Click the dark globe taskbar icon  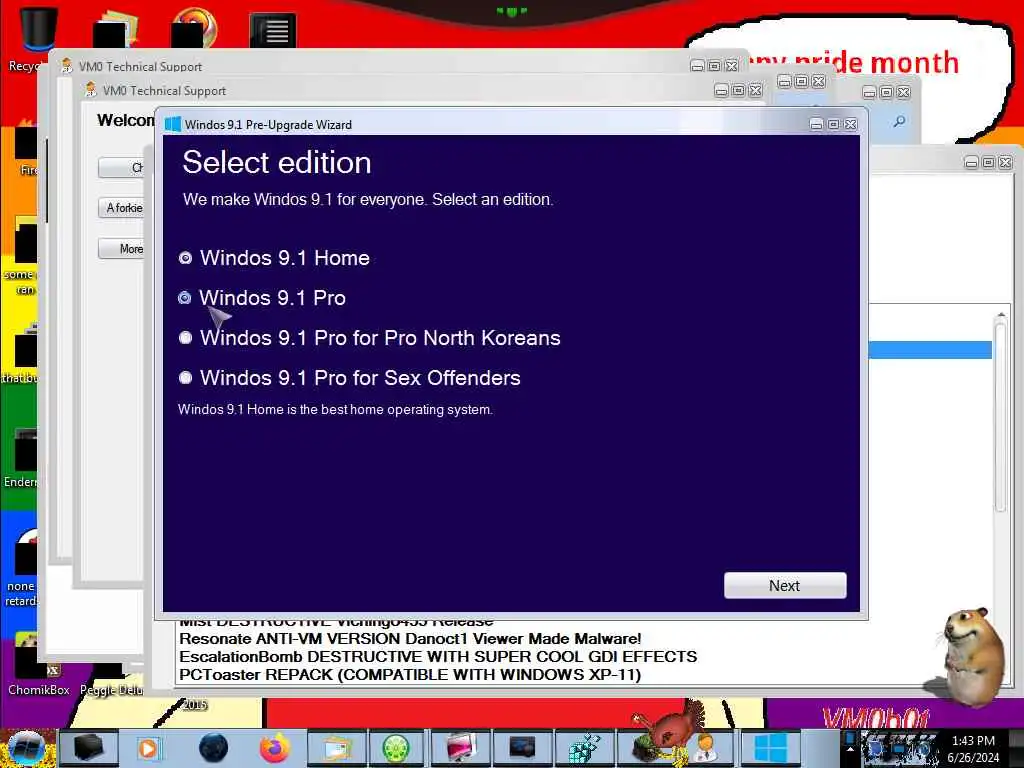click(x=213, y=748)
